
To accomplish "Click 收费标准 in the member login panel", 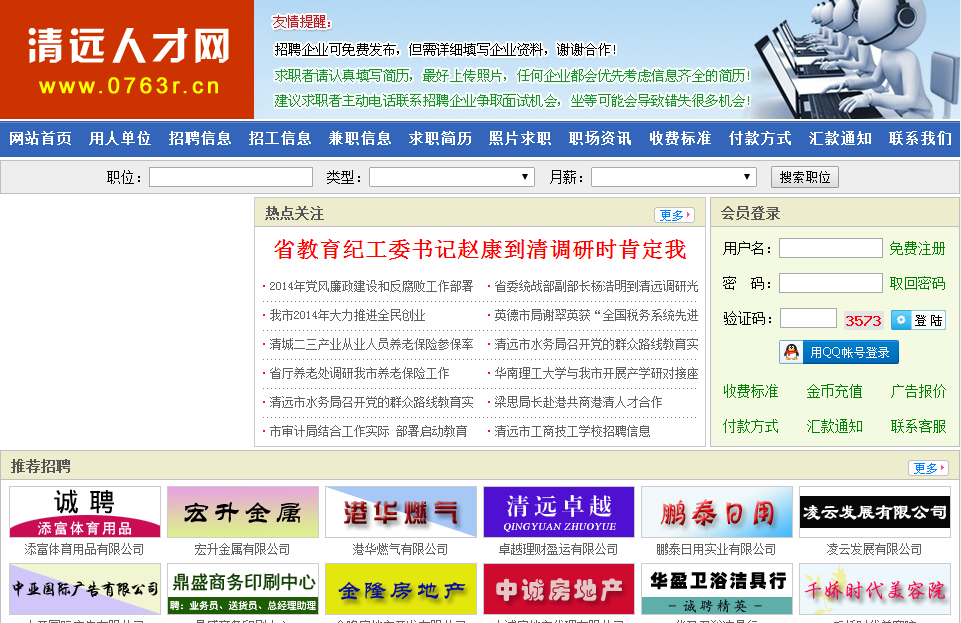I will pos(750,391).
